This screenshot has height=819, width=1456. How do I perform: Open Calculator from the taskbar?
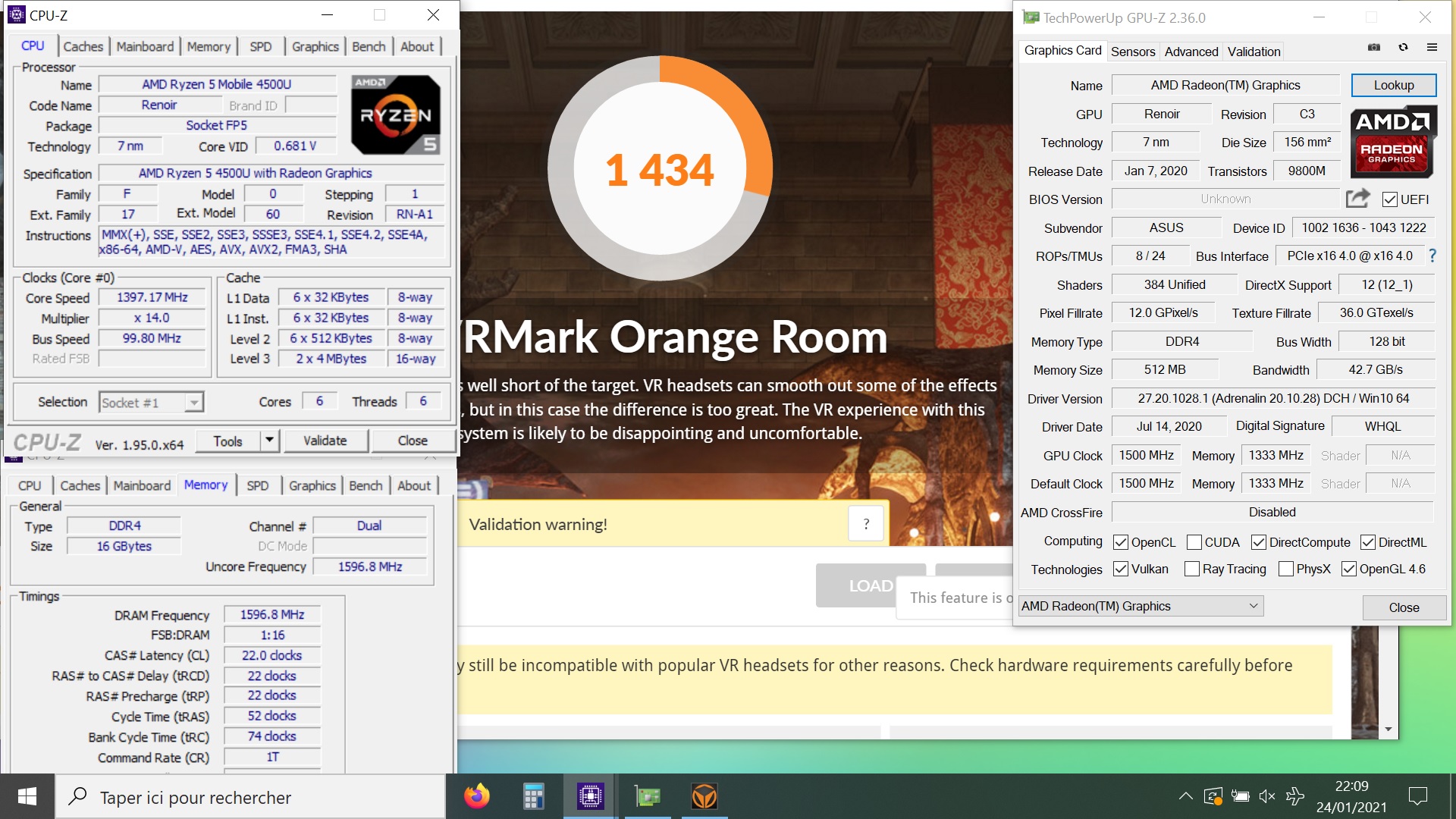click(533, 796)
